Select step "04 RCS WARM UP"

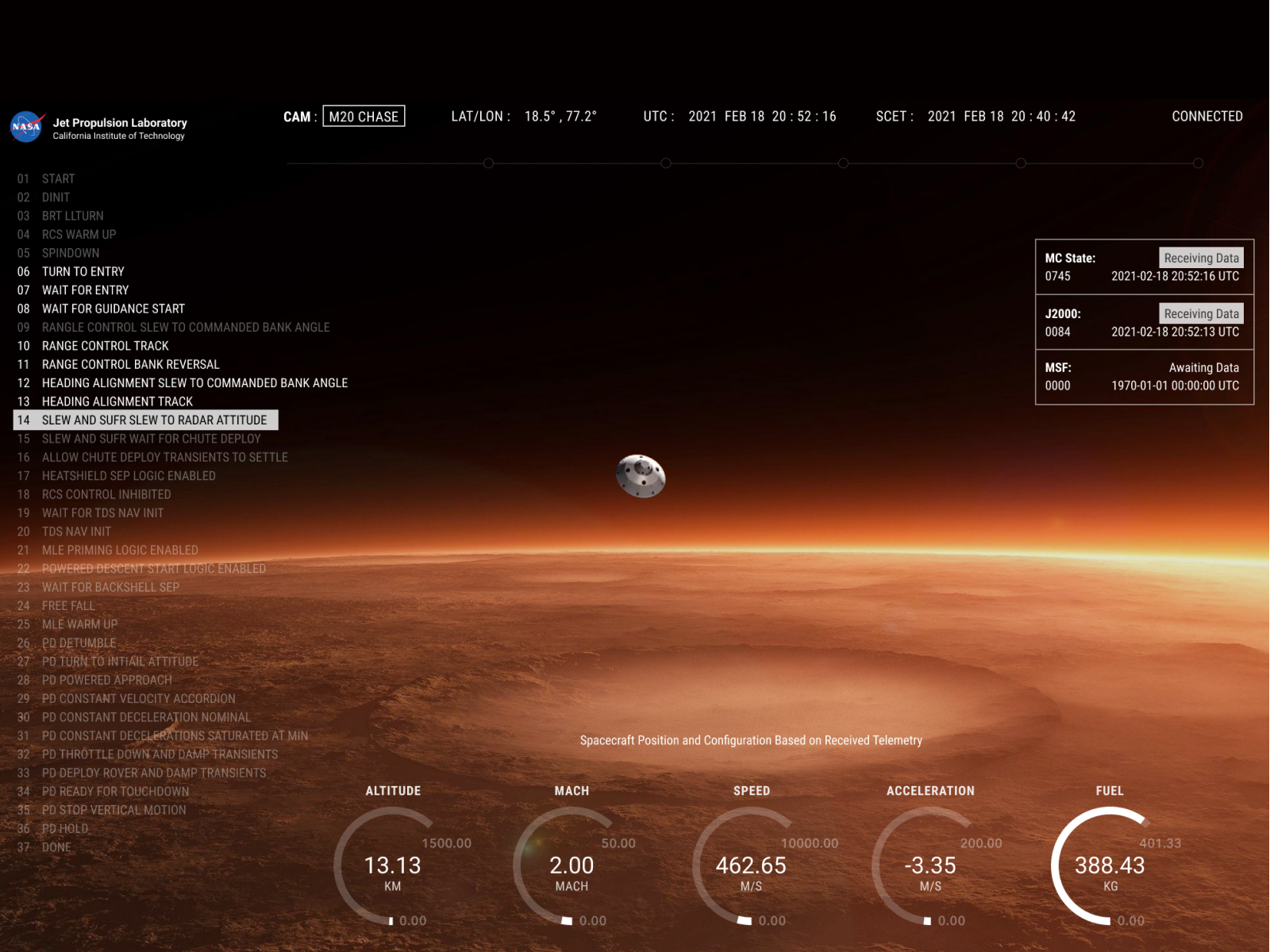point(67,234)
